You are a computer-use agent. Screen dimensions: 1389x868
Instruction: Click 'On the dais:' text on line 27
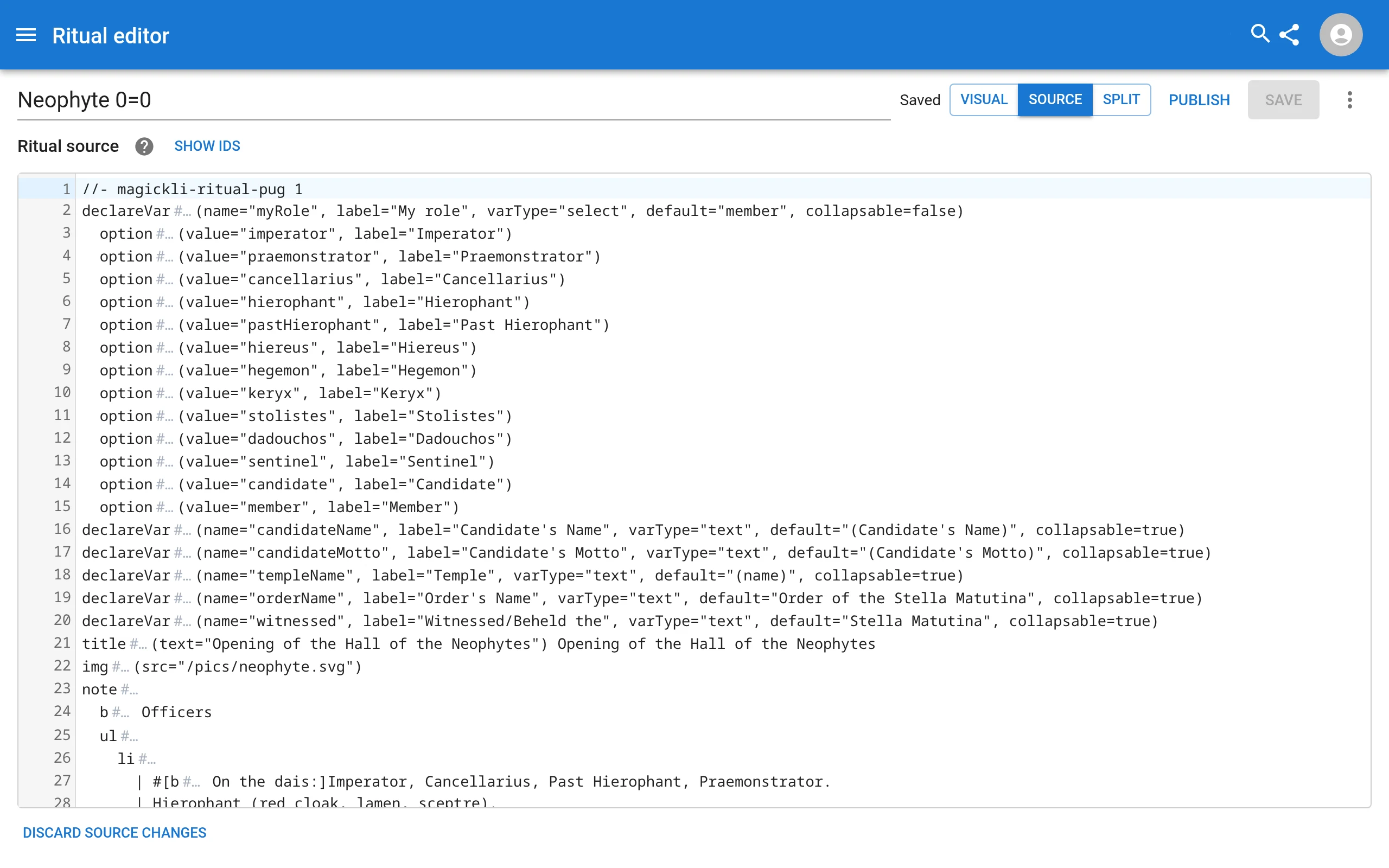click(266, 782)
